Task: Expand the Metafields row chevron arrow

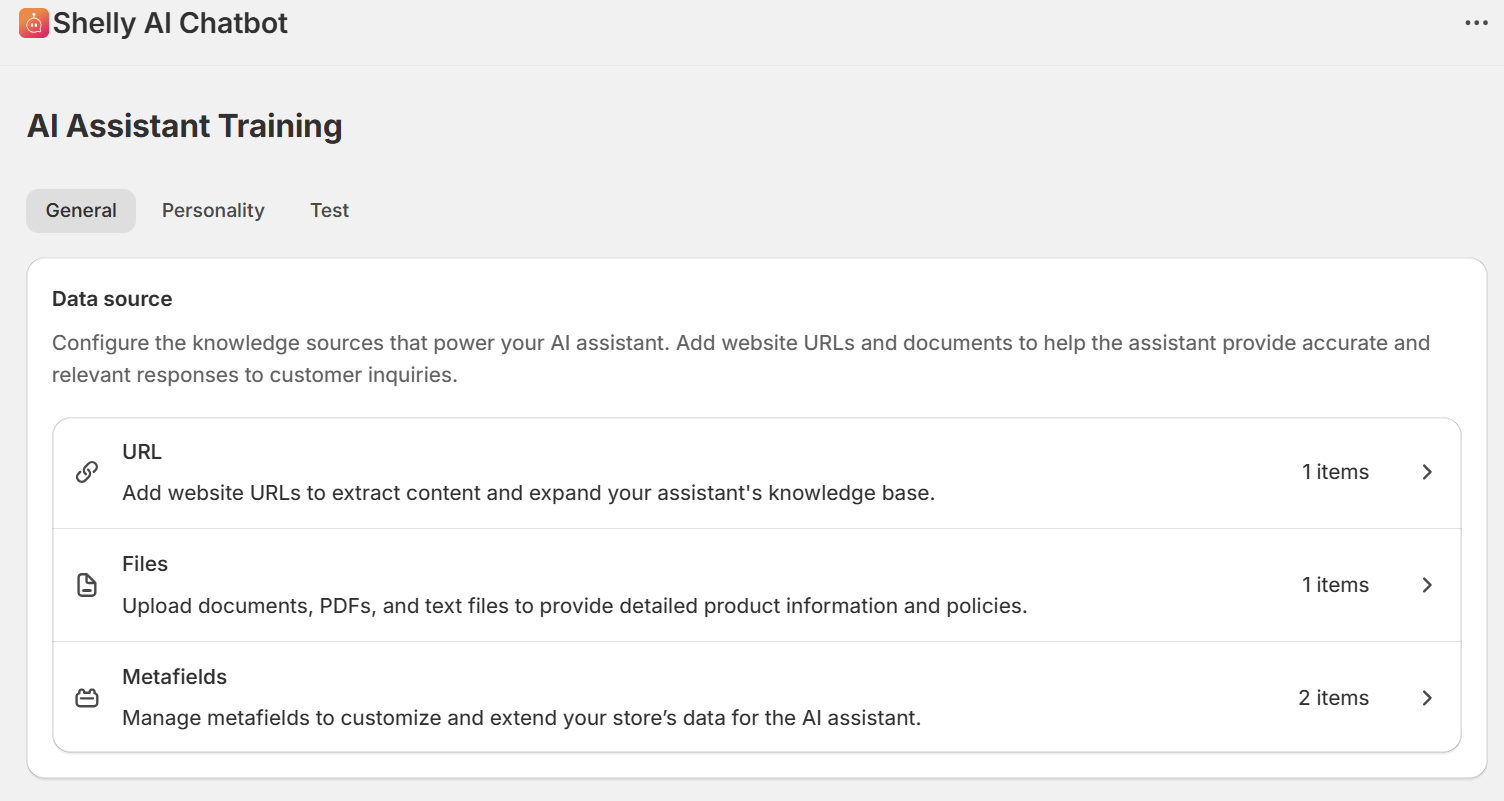Action: 1427,698
